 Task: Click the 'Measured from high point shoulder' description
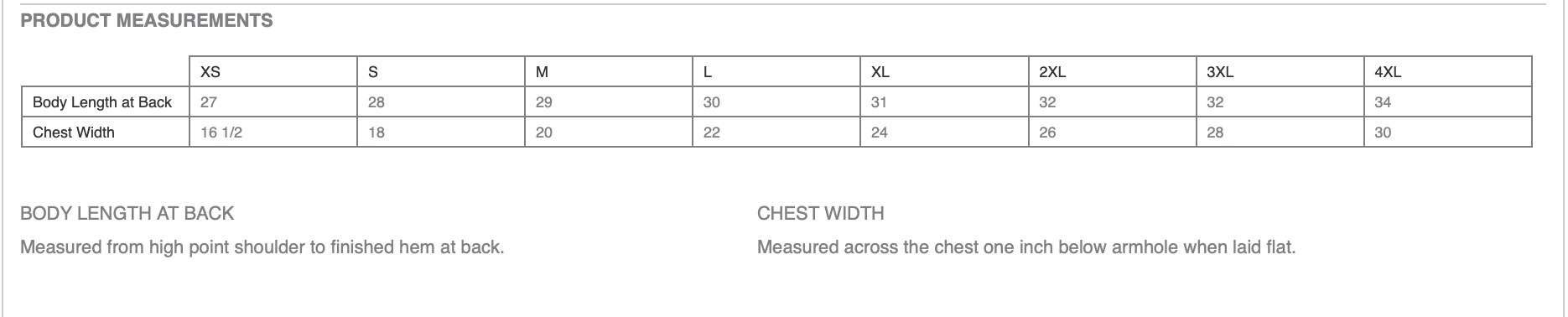coord(262,247)
